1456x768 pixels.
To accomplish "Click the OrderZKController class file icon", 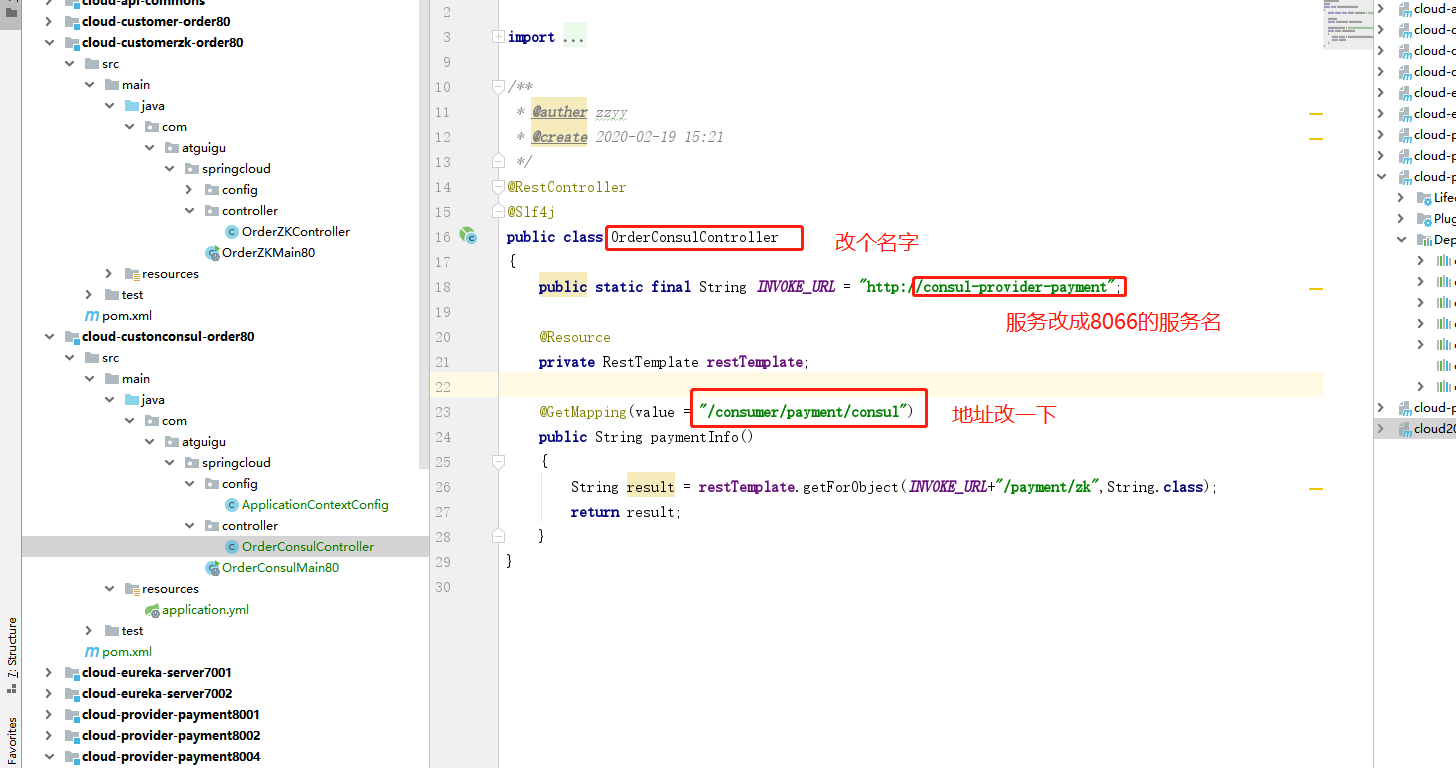I will [232, 232].
